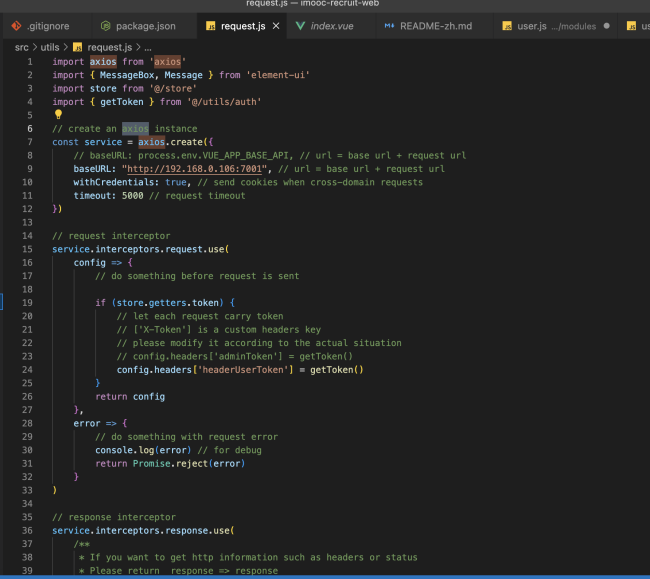This screenshot has width=650, height=579.
Task: Switch to the package.json tab
Action: (148, 25)
